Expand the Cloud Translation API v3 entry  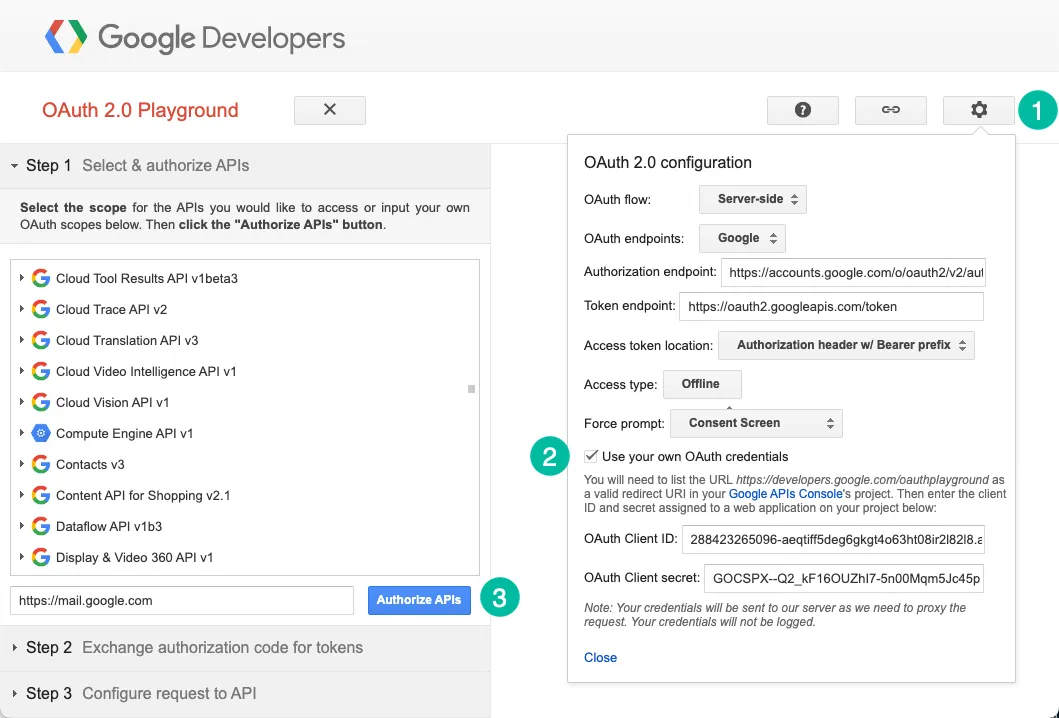point(22,340)
